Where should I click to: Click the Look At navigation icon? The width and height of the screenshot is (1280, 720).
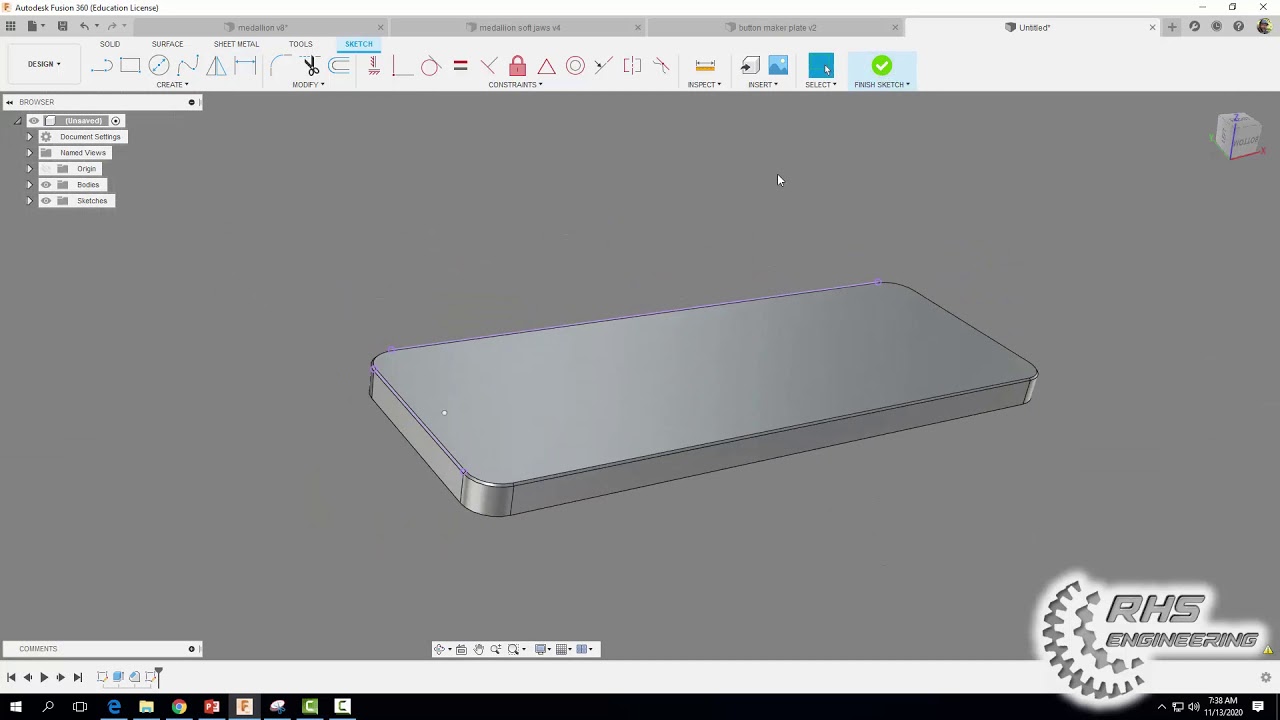click(x=461, y=649)
